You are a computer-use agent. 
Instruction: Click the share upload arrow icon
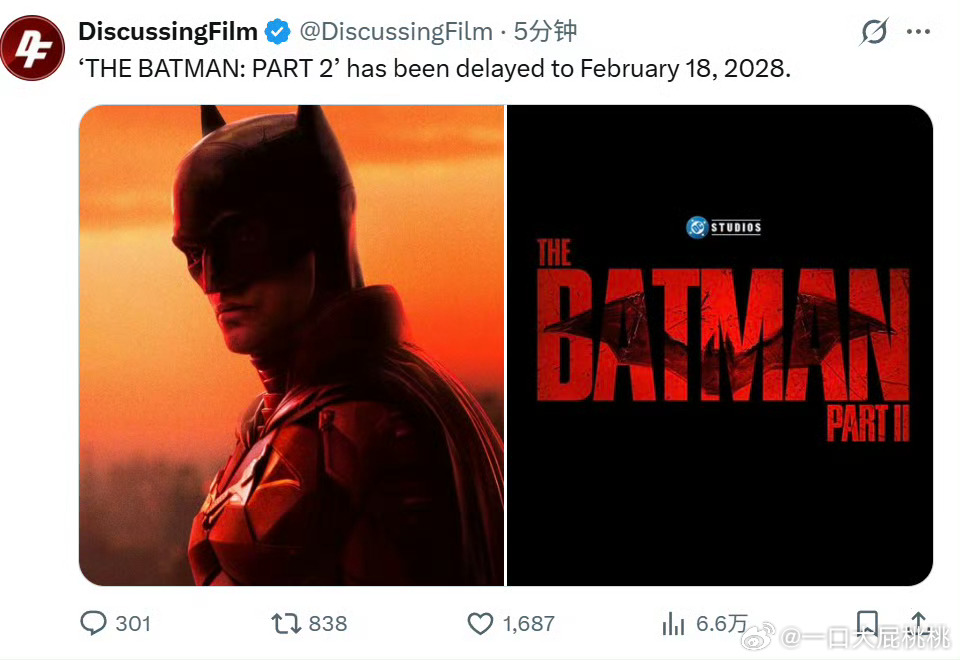coord(918,622)
